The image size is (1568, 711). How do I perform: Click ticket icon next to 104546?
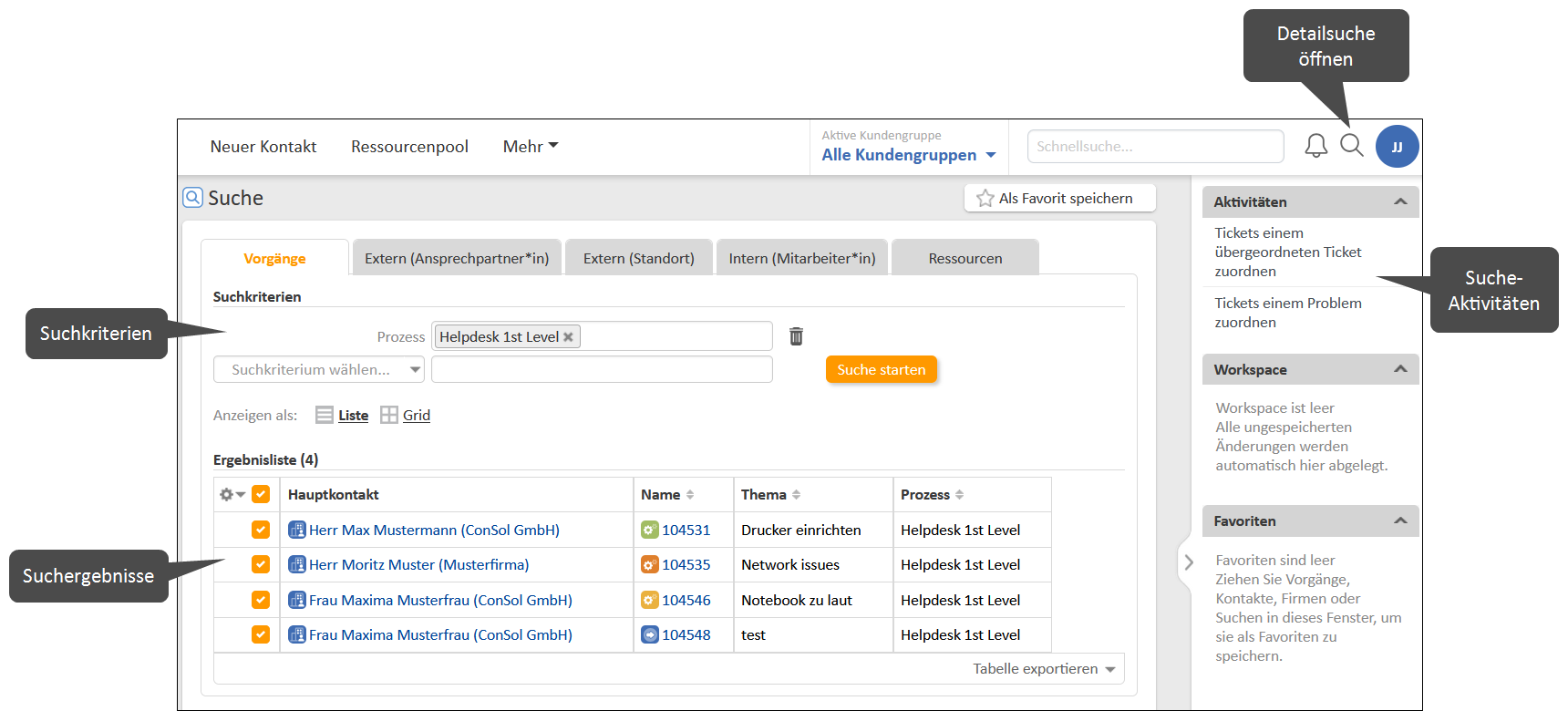pos(649,600)
